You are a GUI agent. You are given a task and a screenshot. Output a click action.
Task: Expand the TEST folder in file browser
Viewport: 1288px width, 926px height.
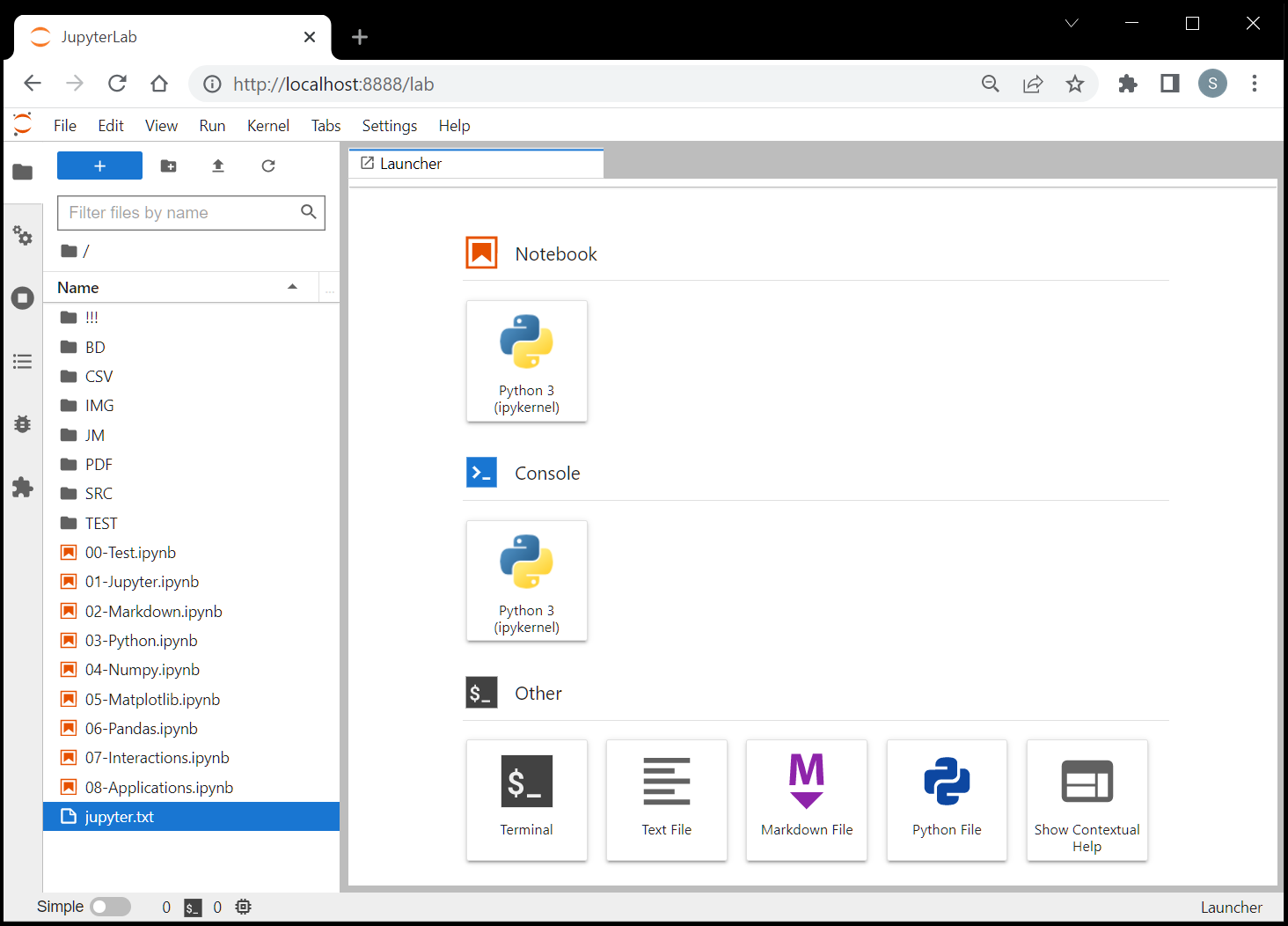100,524
